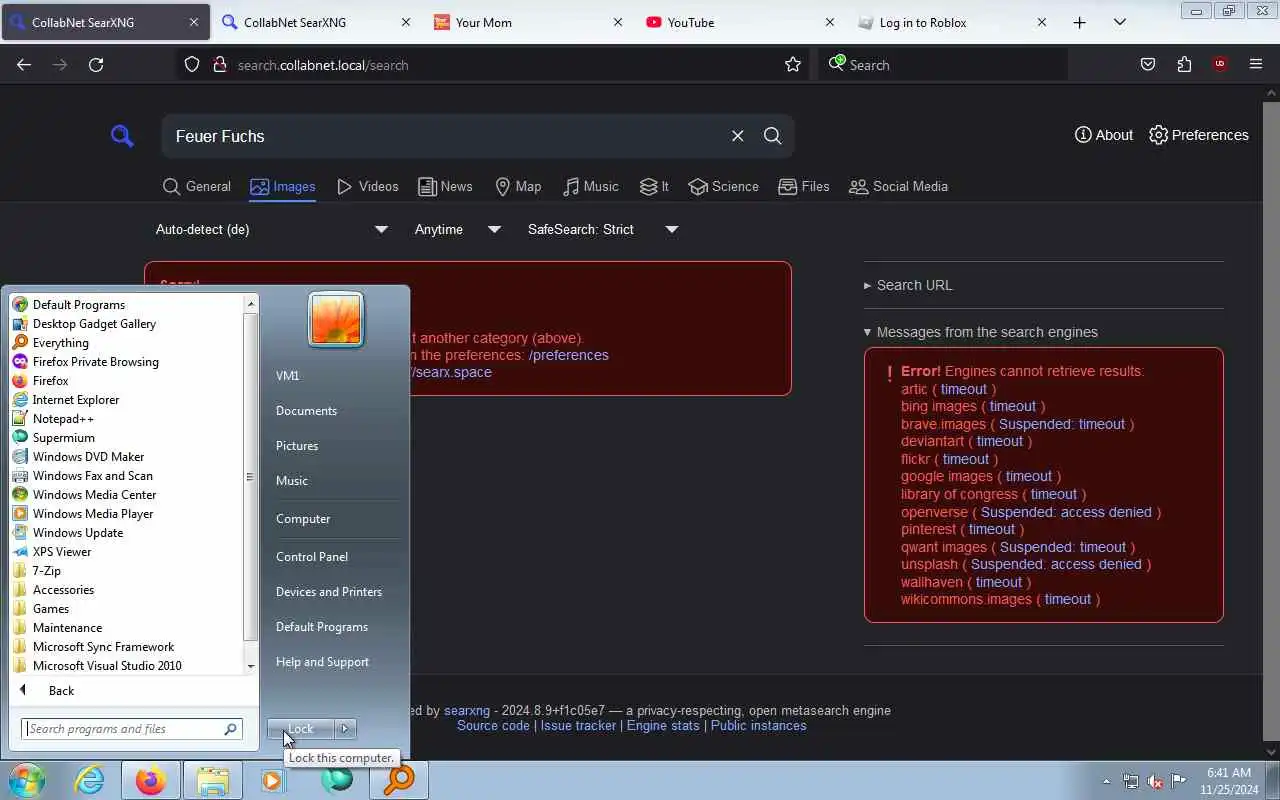Click the Firefox Search box in toolbar
The height and width of the screenshot is (800, 1280).
click(x=943, y=65)
